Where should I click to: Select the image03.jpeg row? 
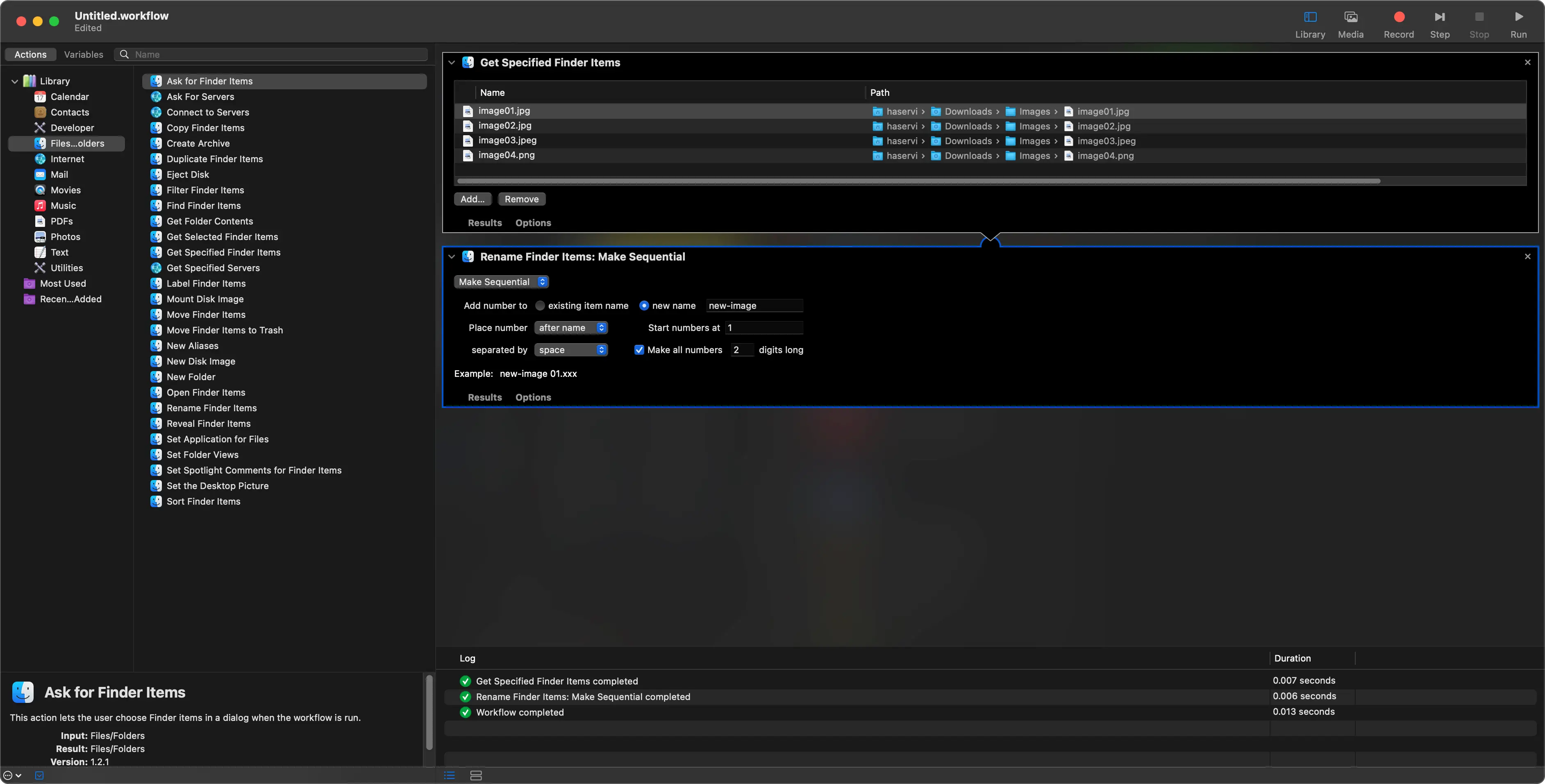[x=990, y=140]
